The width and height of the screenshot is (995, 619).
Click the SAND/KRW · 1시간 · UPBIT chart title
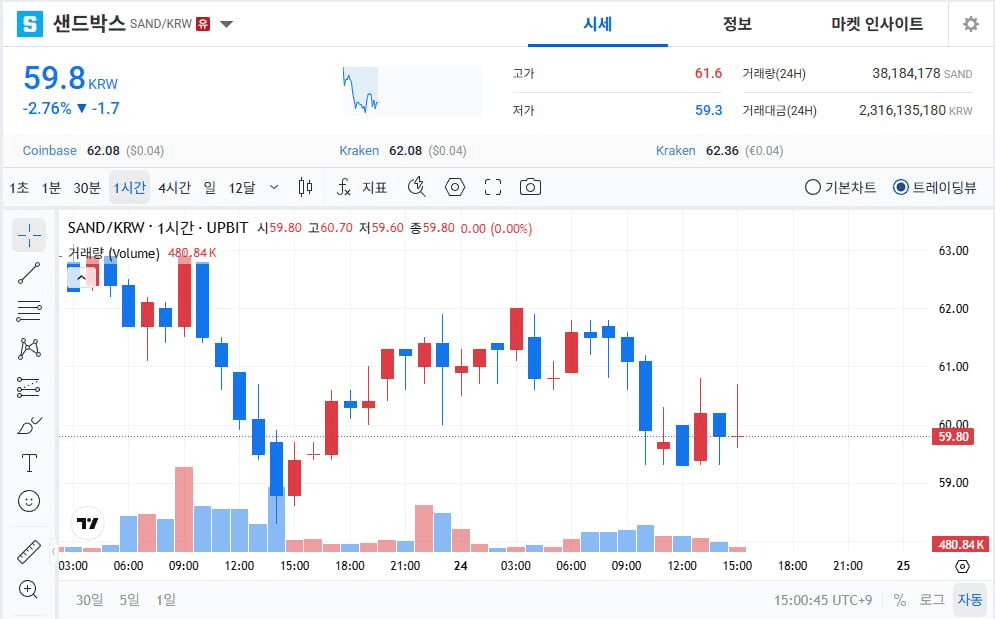coord(157,228)
